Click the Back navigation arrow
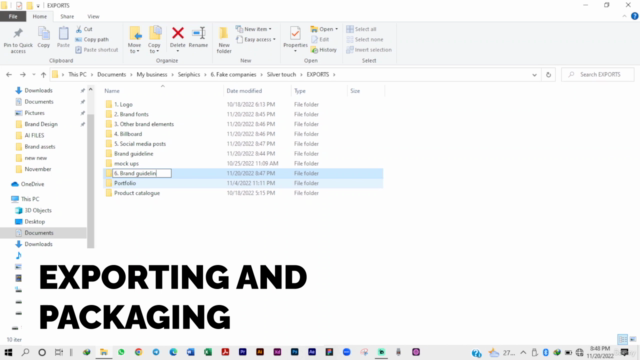The image size is (640, 360). pos(9,75)
